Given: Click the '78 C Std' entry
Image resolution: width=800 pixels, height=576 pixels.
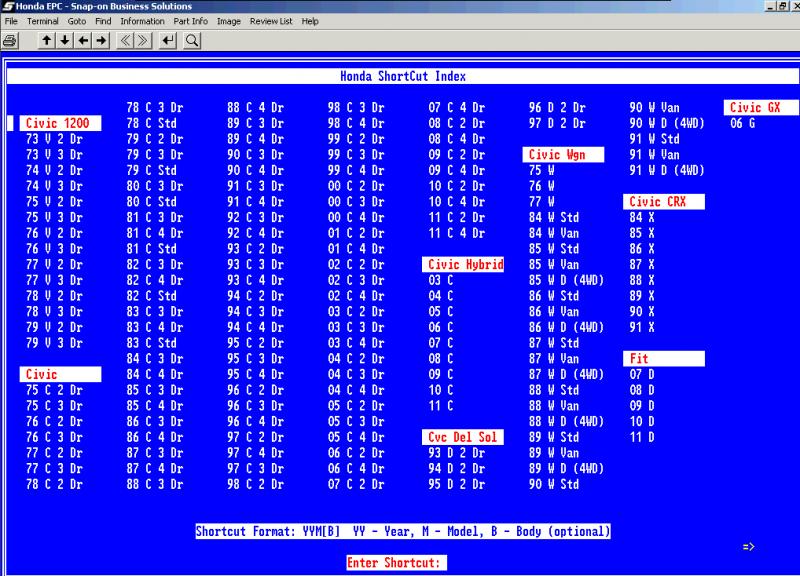Looking at the screenshot, I should pos(152,123).
